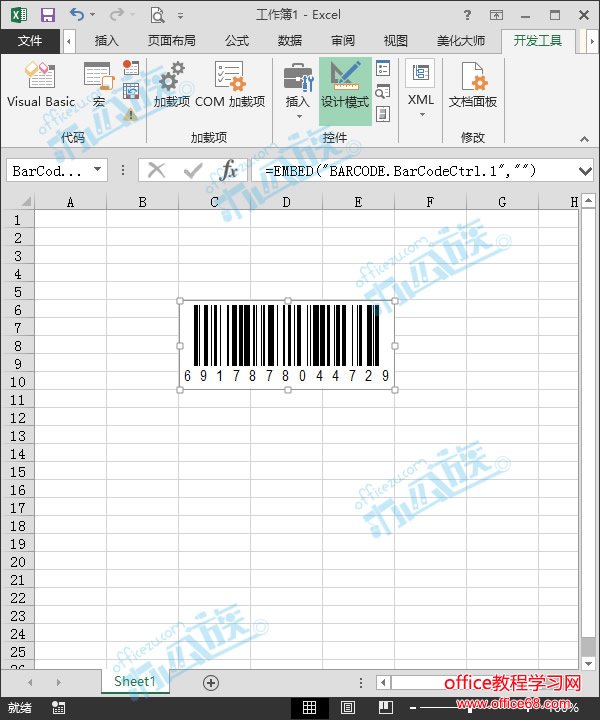Select column D header
Screen dimensions: 600x720
(x=286, y=202)
